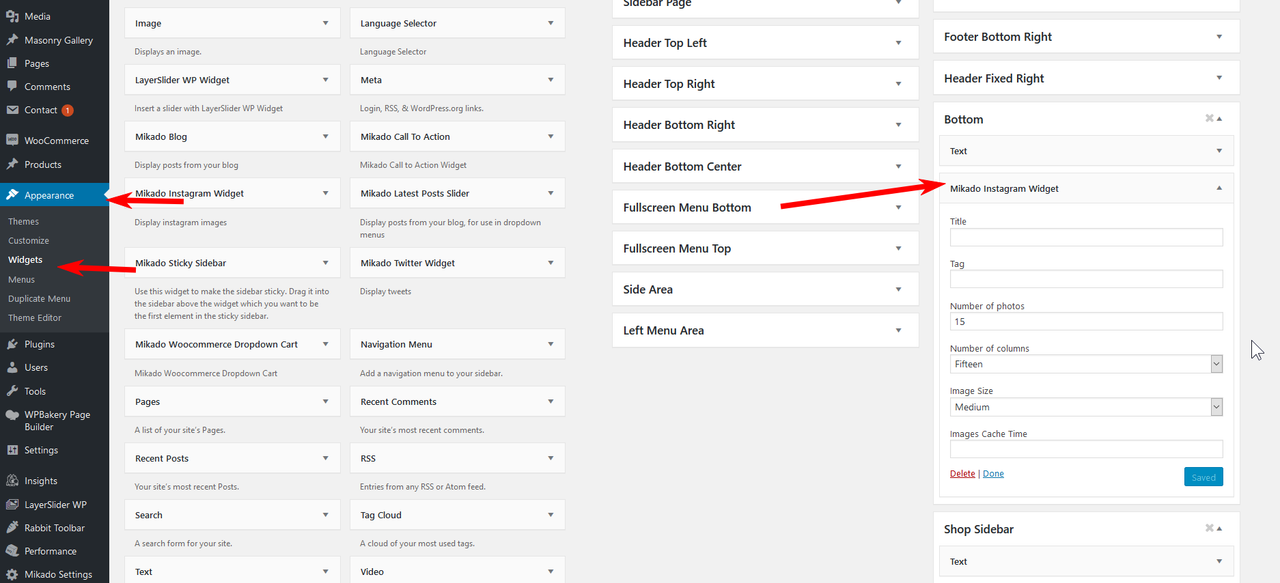Click the Images Cache Time field
Screen dimensions: 1280x583
coord(1086,449)
